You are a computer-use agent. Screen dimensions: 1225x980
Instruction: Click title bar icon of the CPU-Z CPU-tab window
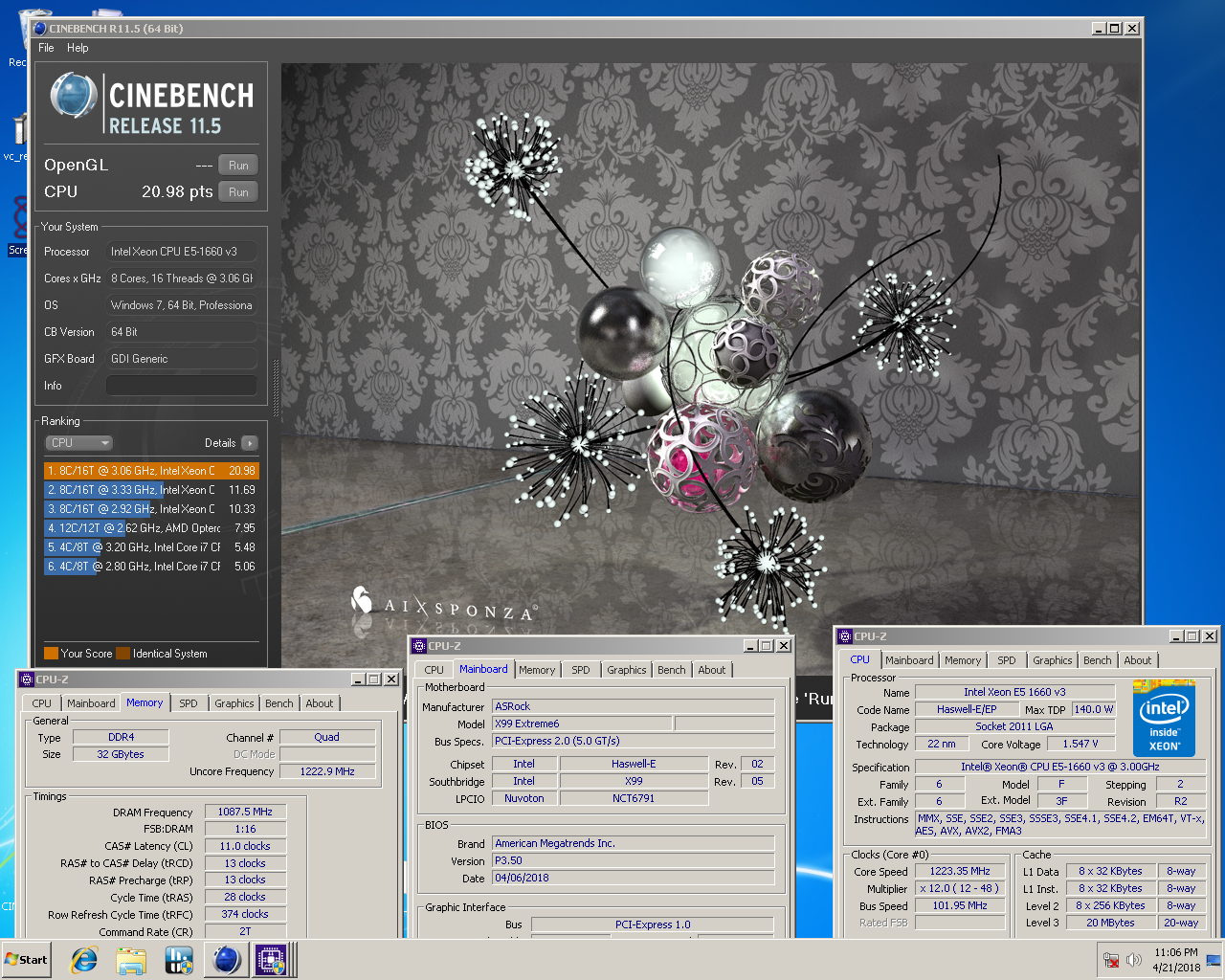(845, 636)
